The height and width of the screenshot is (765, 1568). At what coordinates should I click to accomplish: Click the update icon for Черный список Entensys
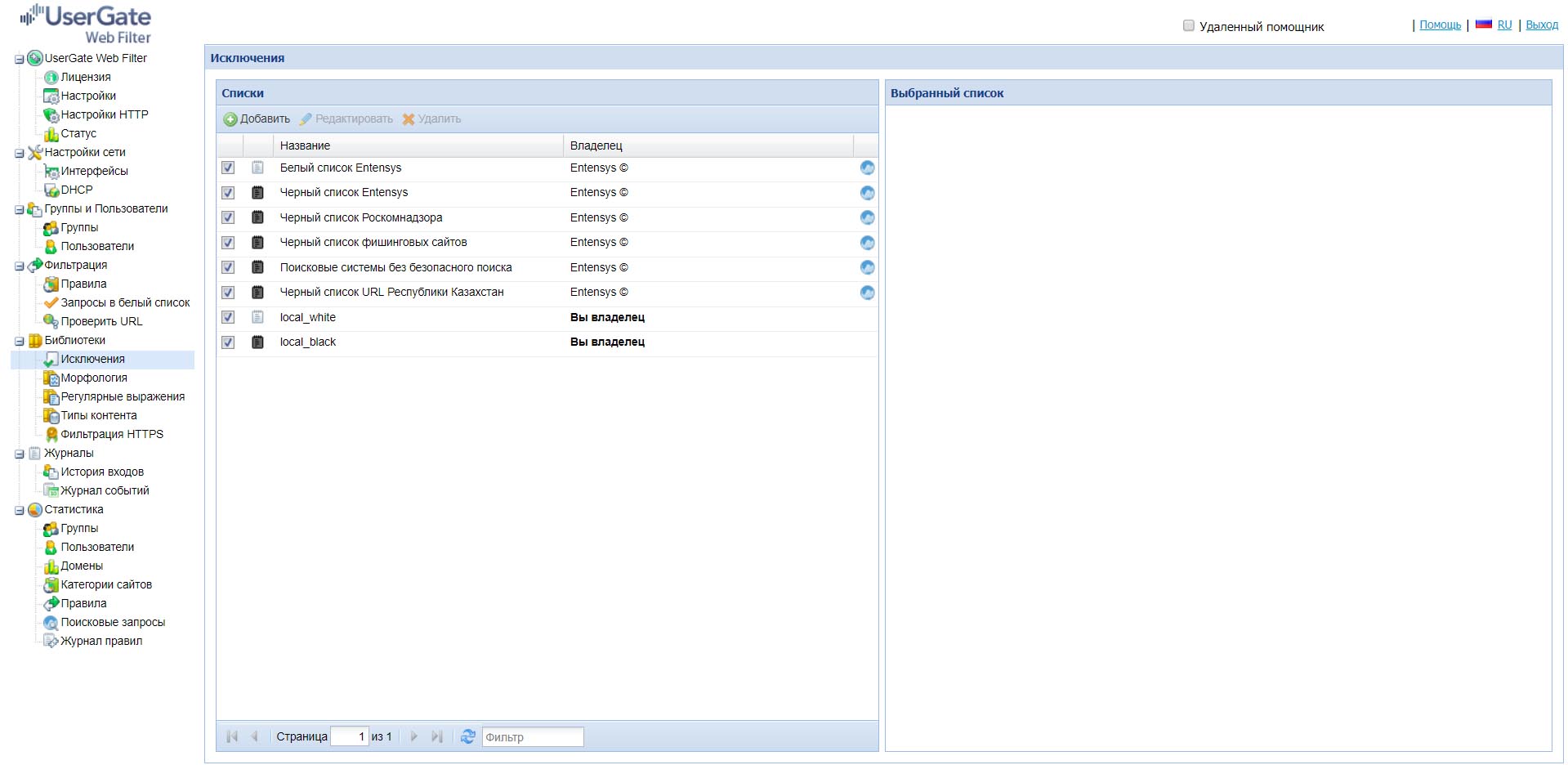[x=867, y=193]
